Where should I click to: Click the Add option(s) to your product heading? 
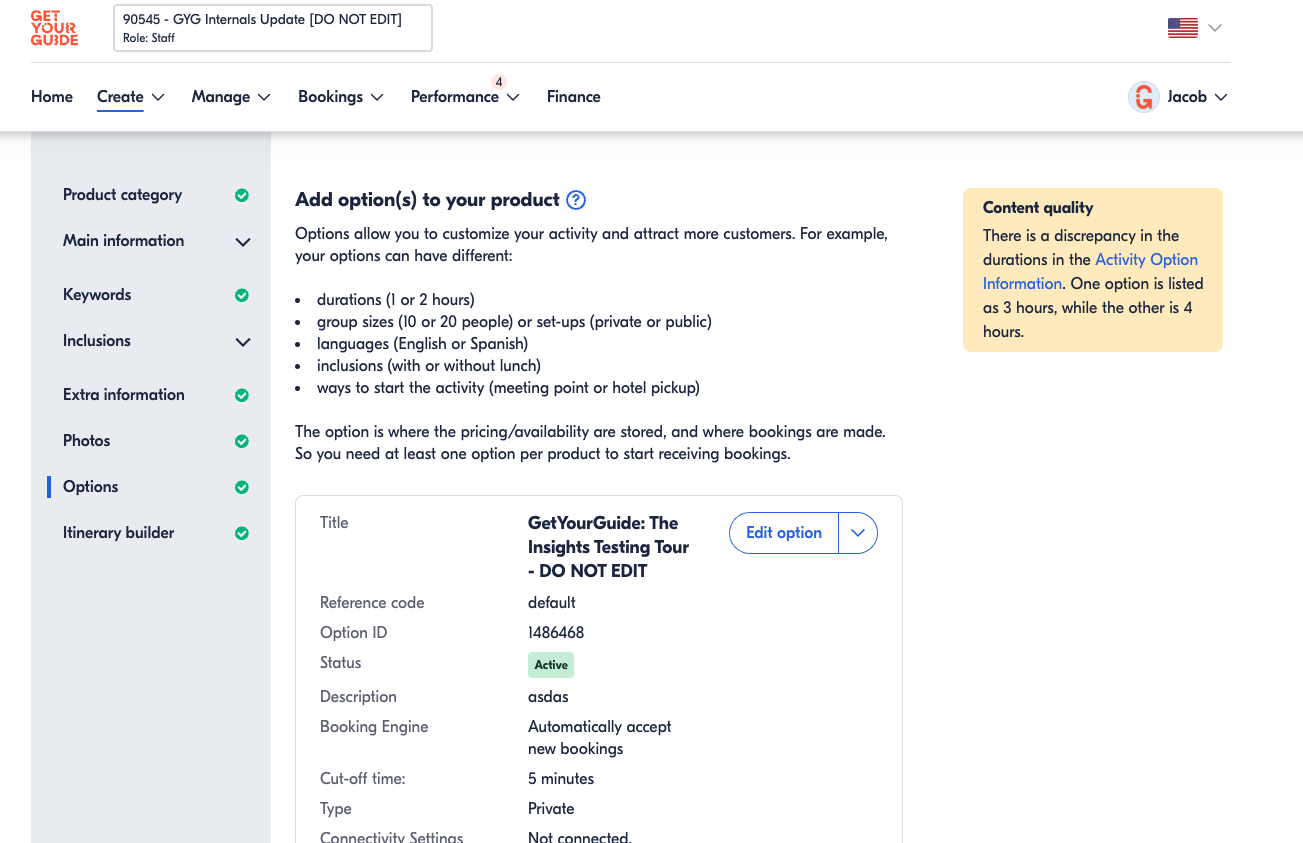427,200
